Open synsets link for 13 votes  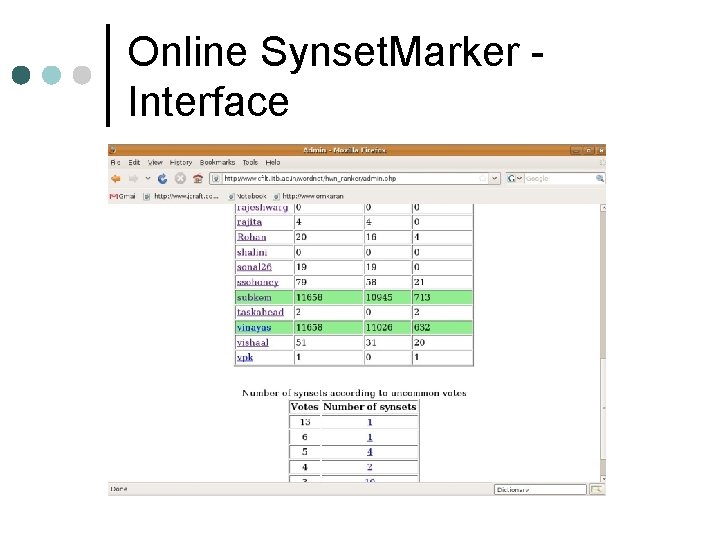coord(370,422)
